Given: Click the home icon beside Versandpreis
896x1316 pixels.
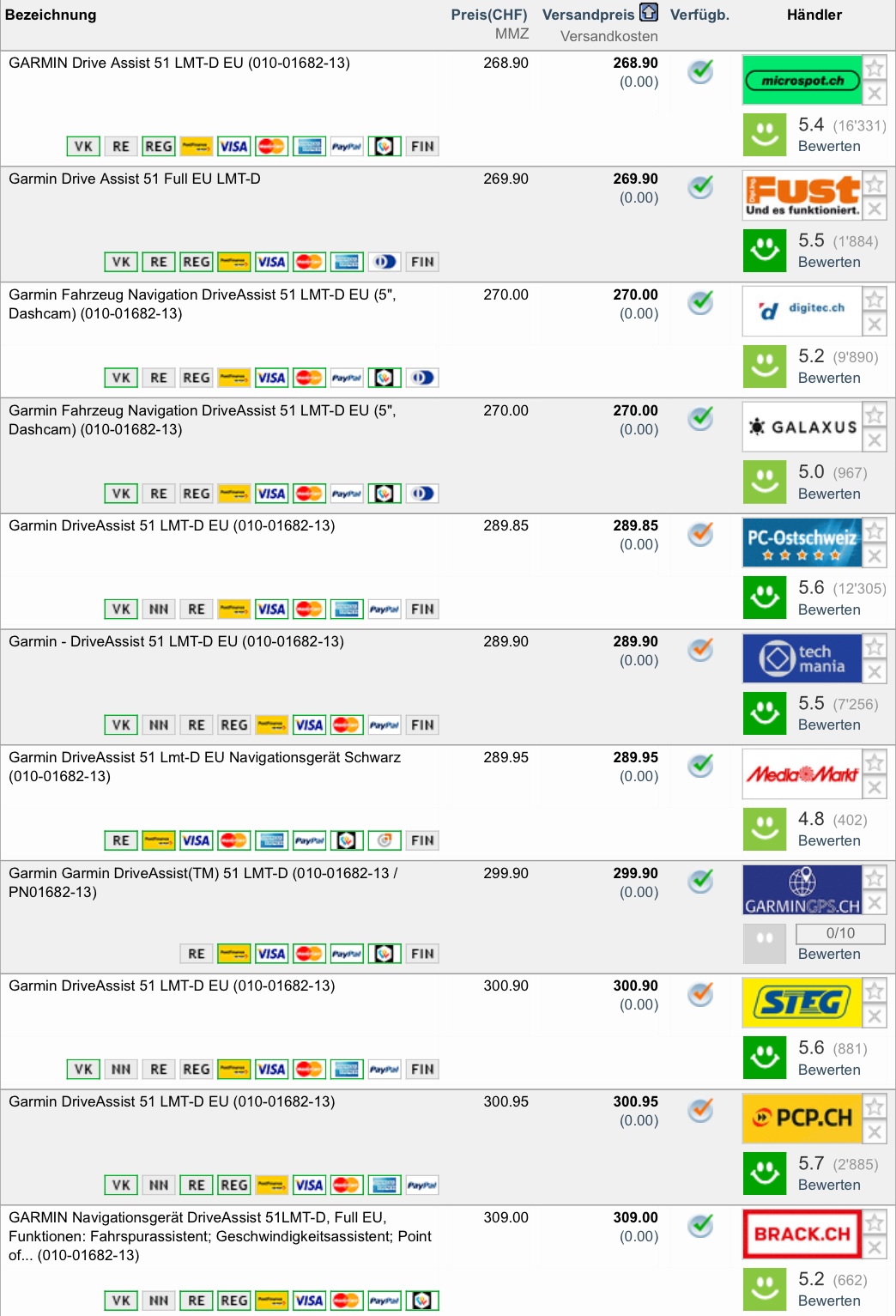Looking at the screenshot, I should coord(649,13).
